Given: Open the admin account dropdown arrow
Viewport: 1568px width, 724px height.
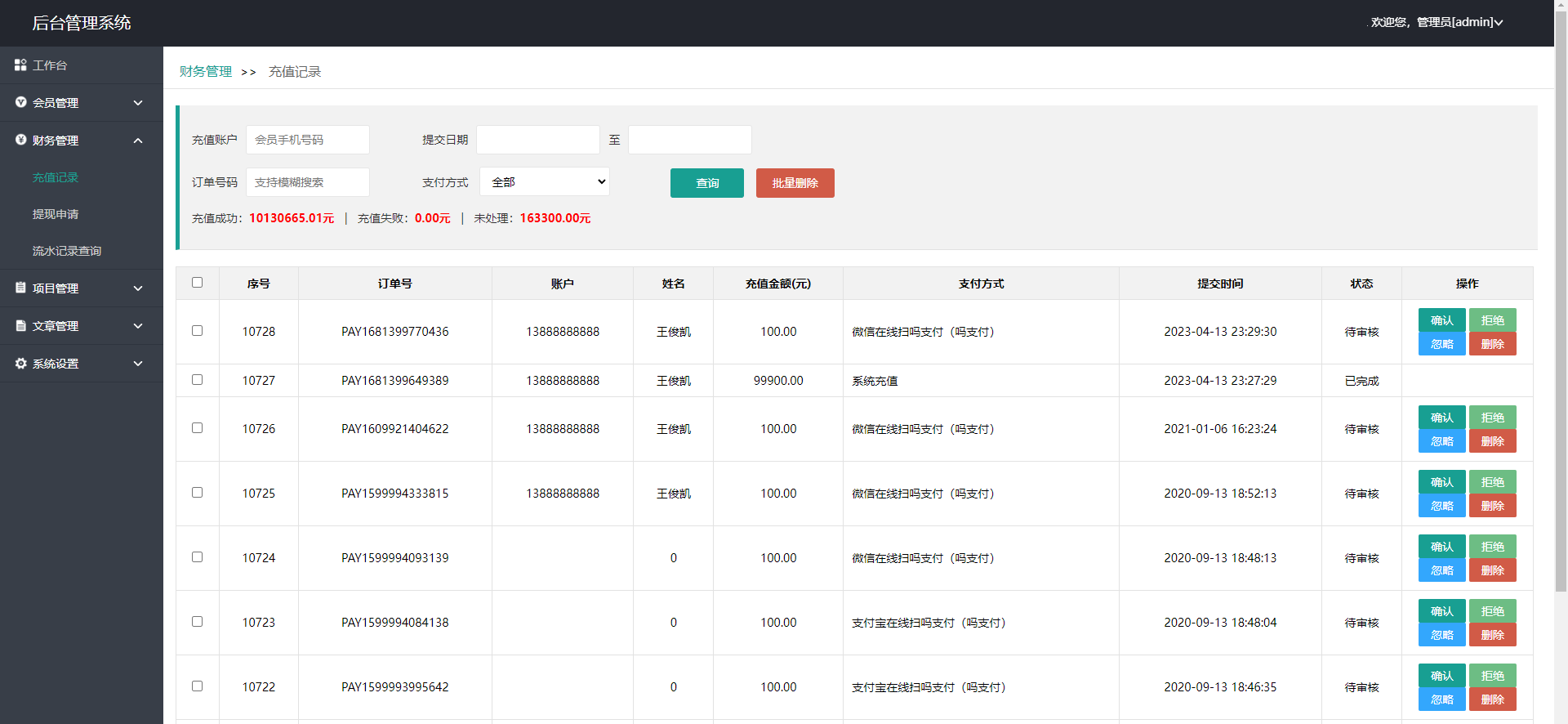Looking at the screenshot, I should point(1499,23).
